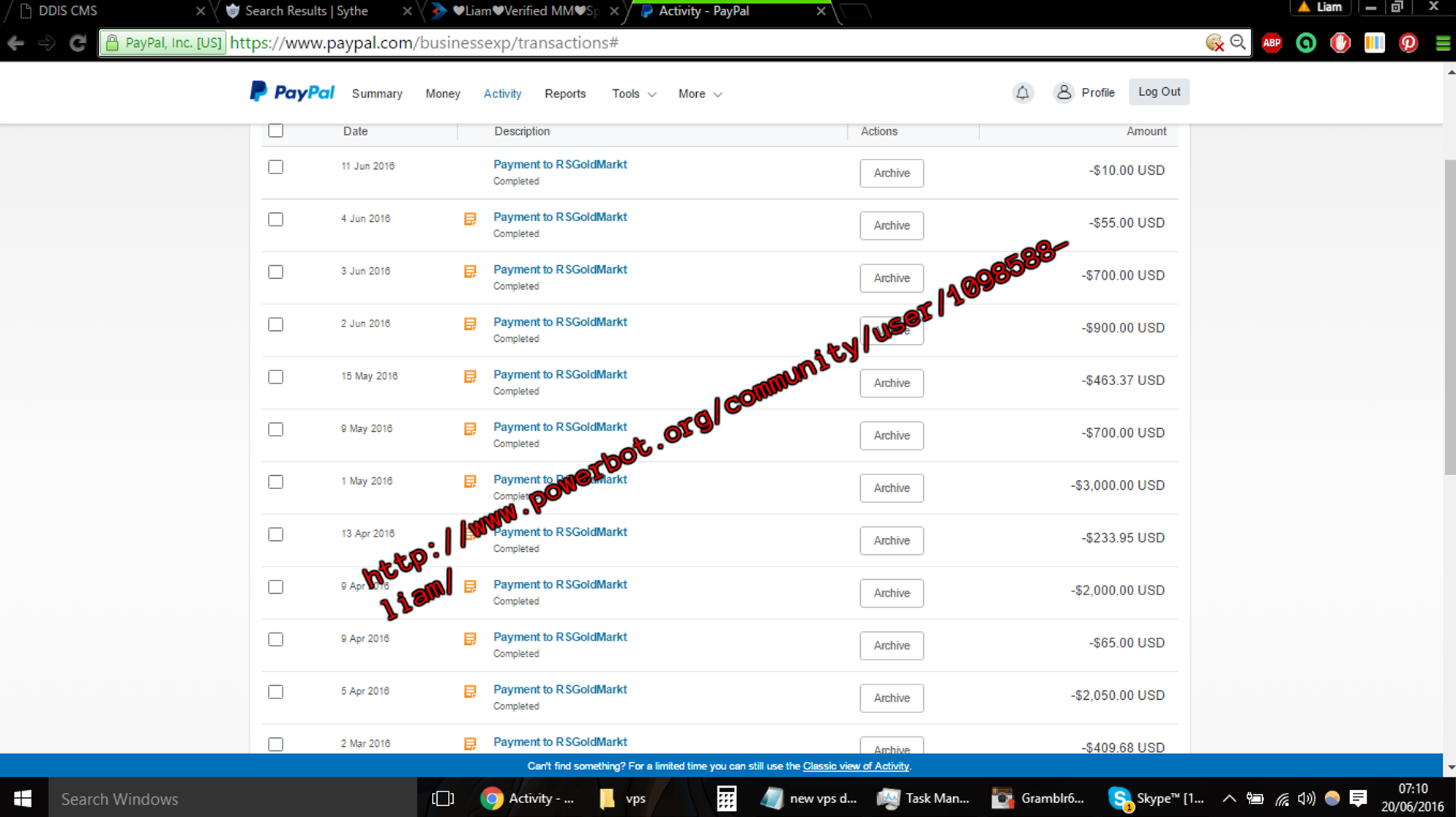Click the Profile person icon
This screenshot has height=817, width=1456.
[x=1064, y=92]
